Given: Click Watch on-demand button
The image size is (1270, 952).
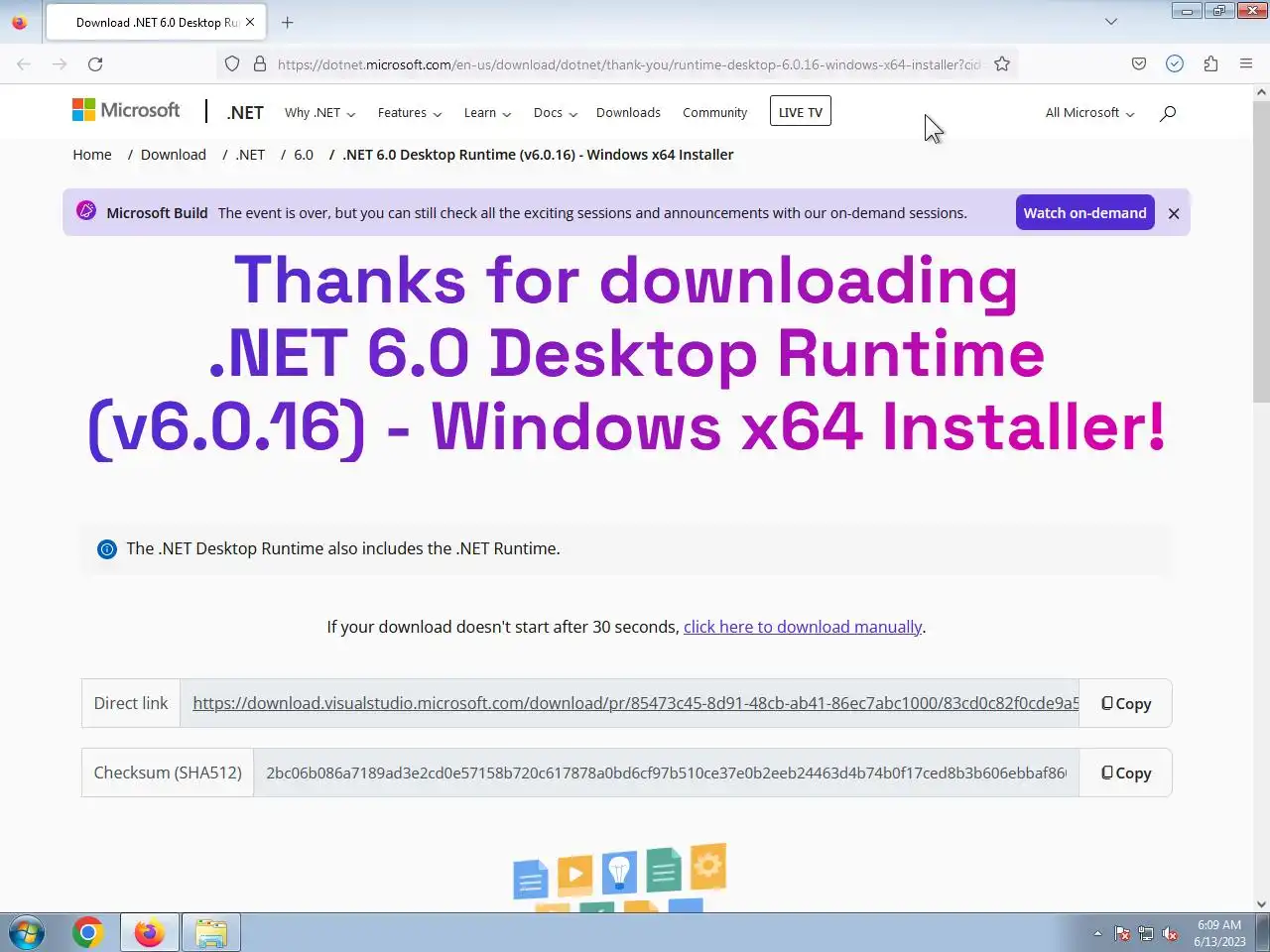Looking at the screenshot, I should (1084, 212).
